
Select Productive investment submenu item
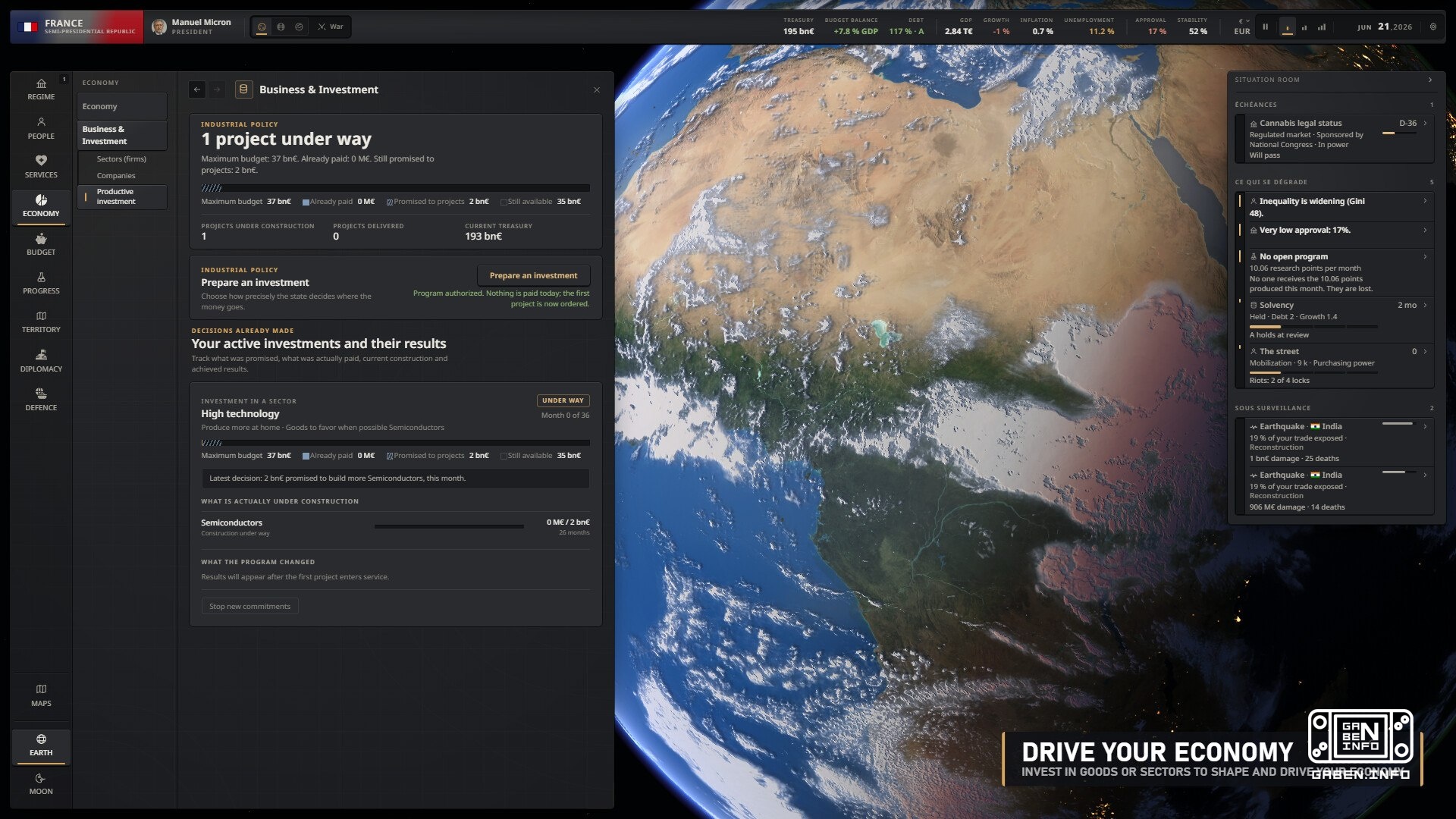point(121,196)
